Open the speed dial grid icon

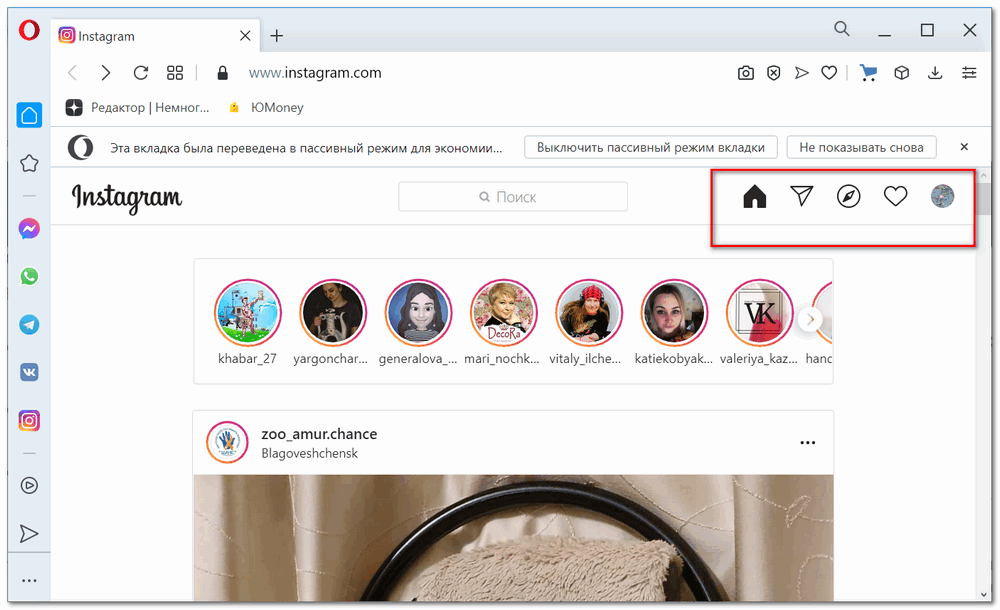[175, 73]
